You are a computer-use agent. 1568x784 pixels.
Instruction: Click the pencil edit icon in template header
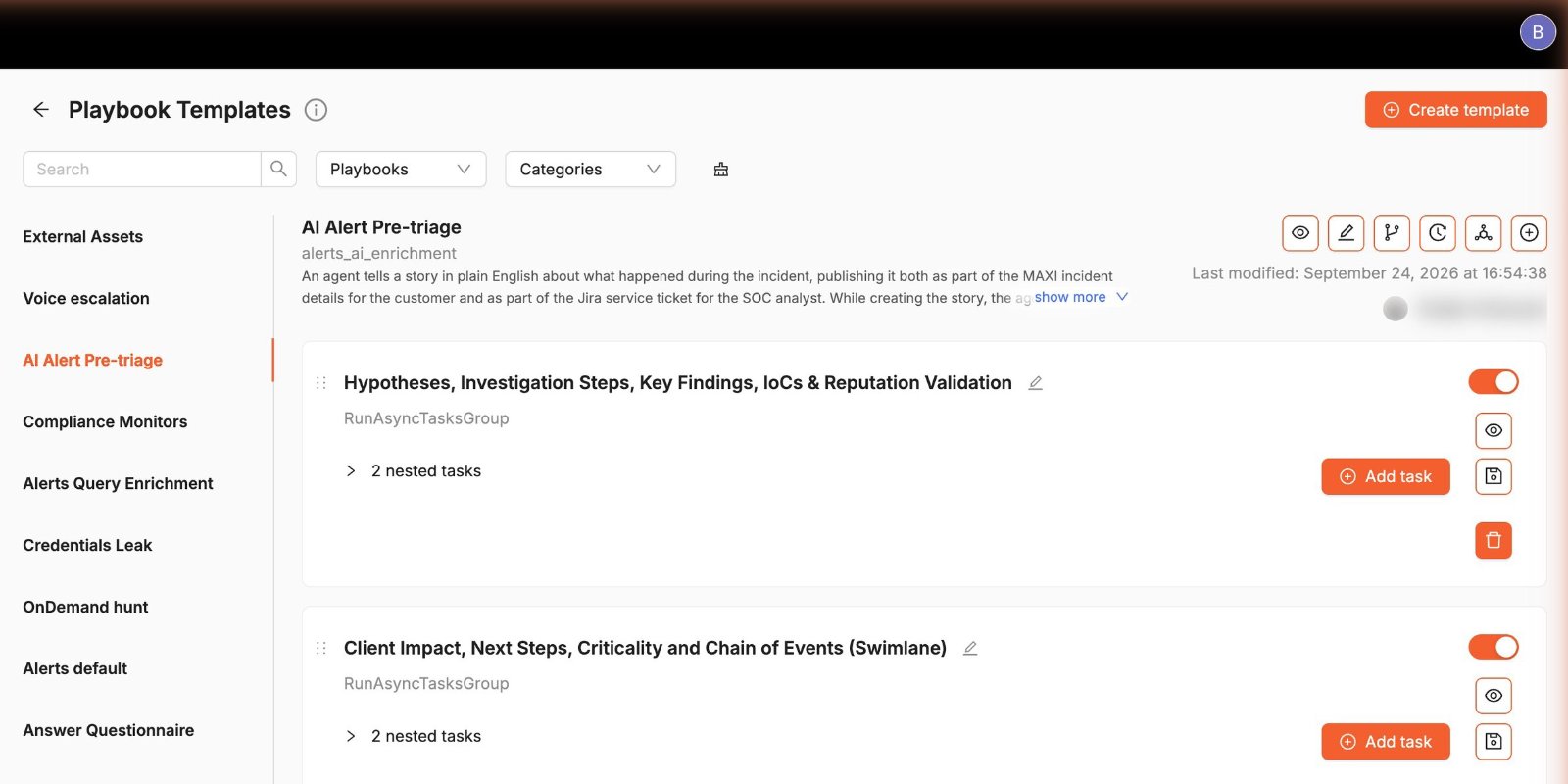(1346, 233)
